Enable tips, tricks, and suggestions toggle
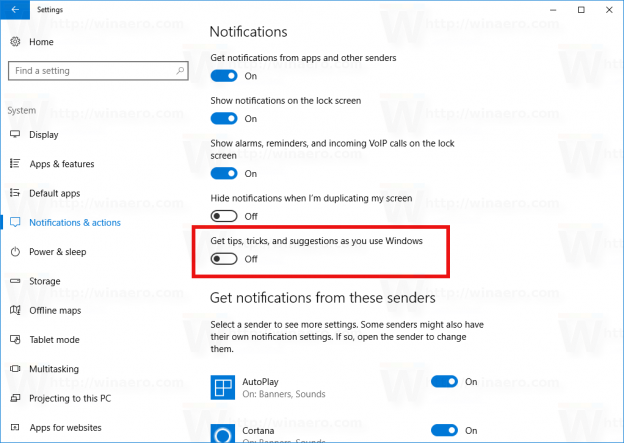The width and height of the screenshot is (624, 443). click(224, 259)
